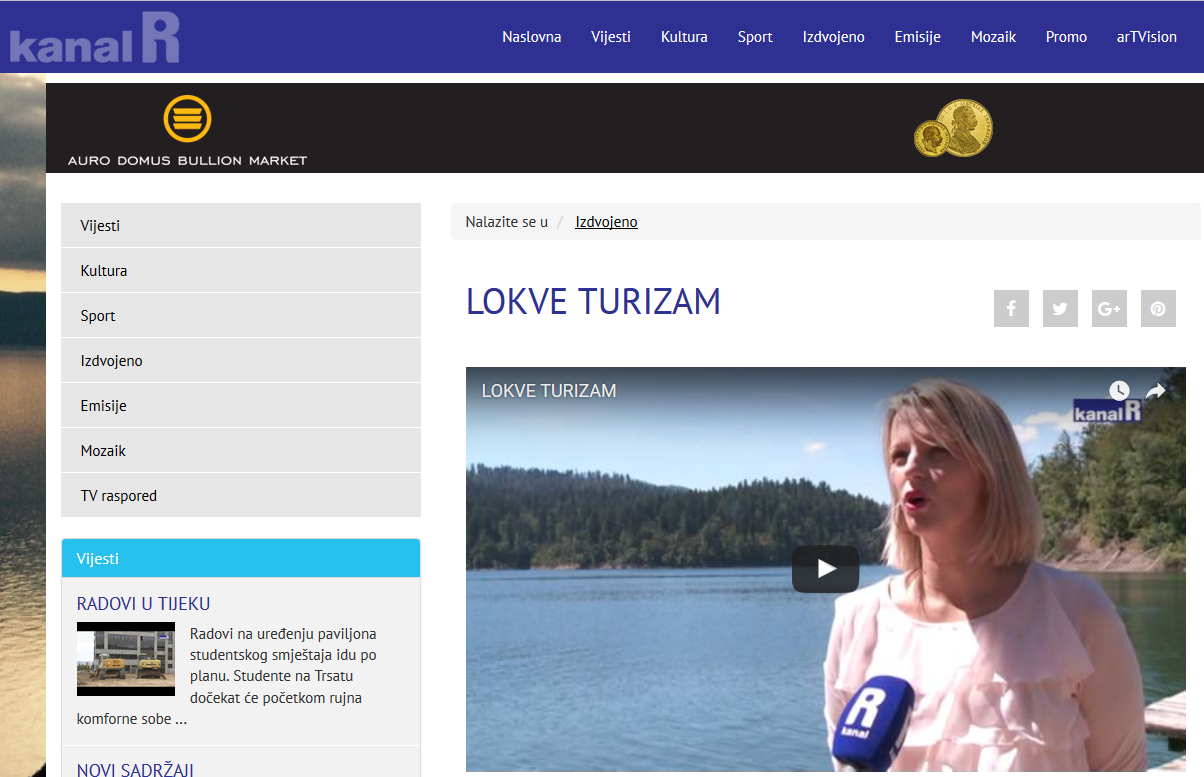Open TV raspored in the sidebar

(x=119, y=496)
